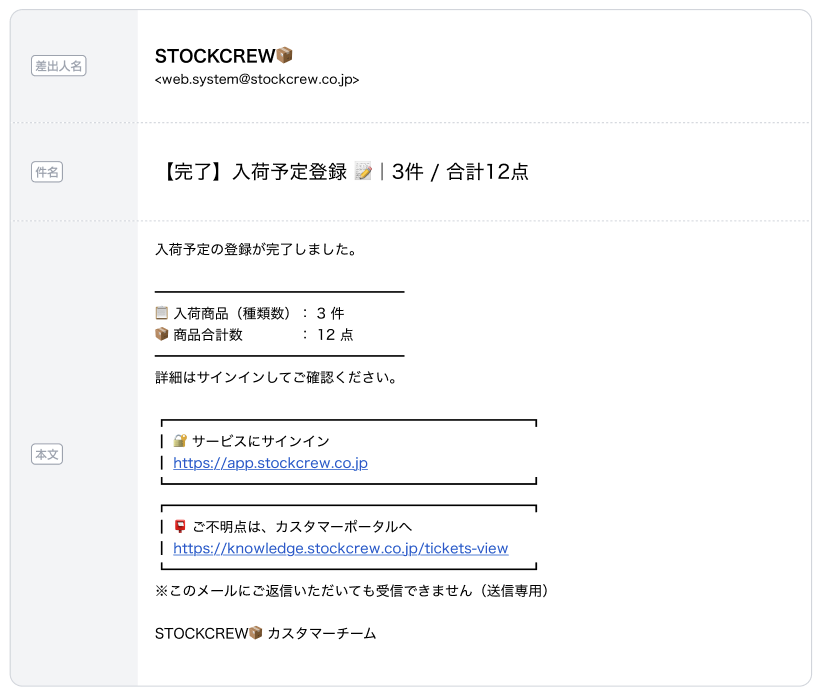Click the 差出人名 label badge
The width and height of the screenshot is (820, 696).
coord(59,66)
